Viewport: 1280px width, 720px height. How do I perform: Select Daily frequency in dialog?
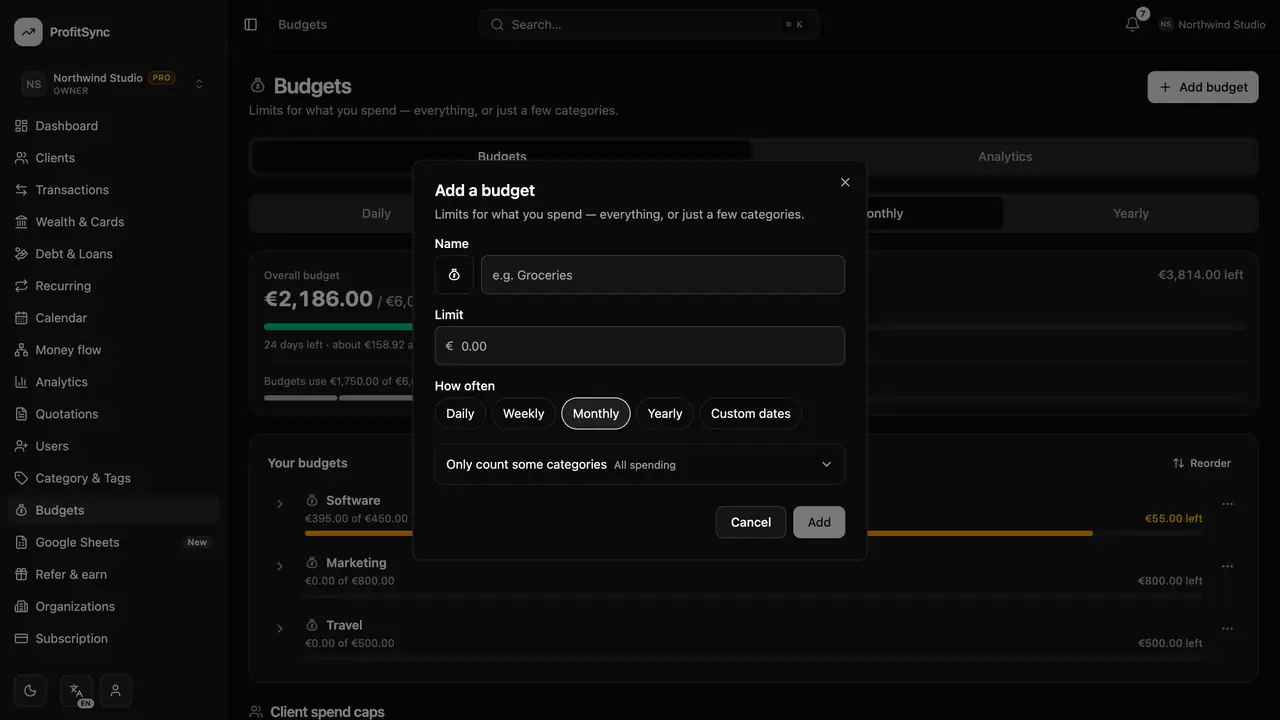click(460, 413)
